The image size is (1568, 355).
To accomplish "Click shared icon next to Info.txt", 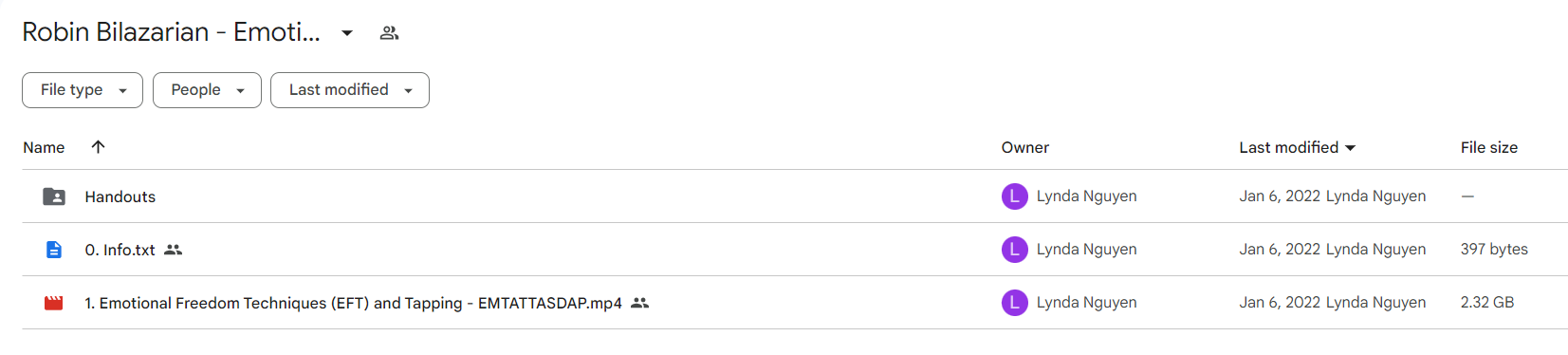I will point(173,250).
